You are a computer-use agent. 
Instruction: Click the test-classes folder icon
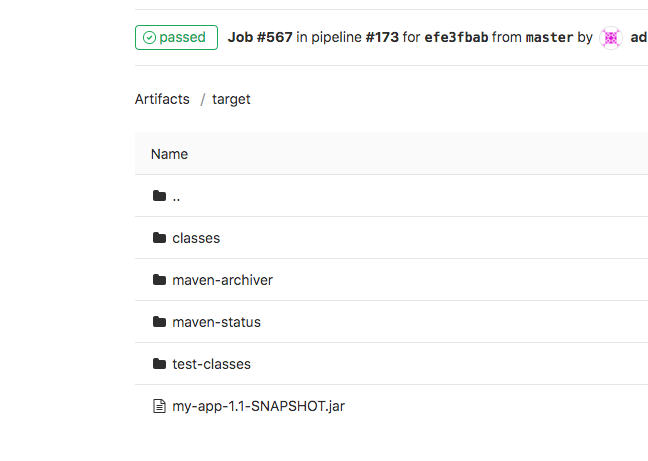(x=160, y=364)
